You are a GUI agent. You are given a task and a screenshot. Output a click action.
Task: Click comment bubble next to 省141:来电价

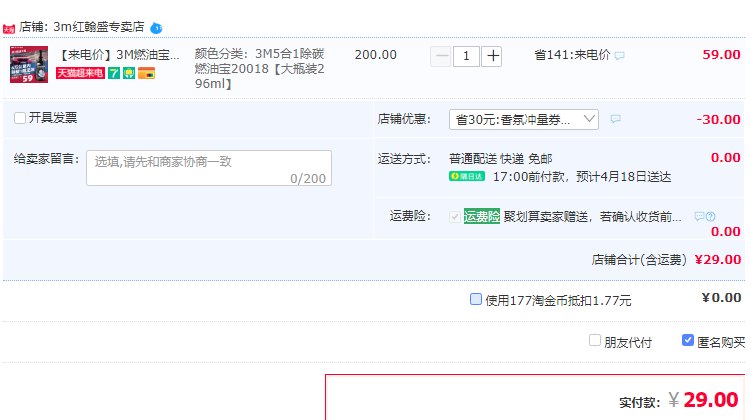click(x=620, y=56)
